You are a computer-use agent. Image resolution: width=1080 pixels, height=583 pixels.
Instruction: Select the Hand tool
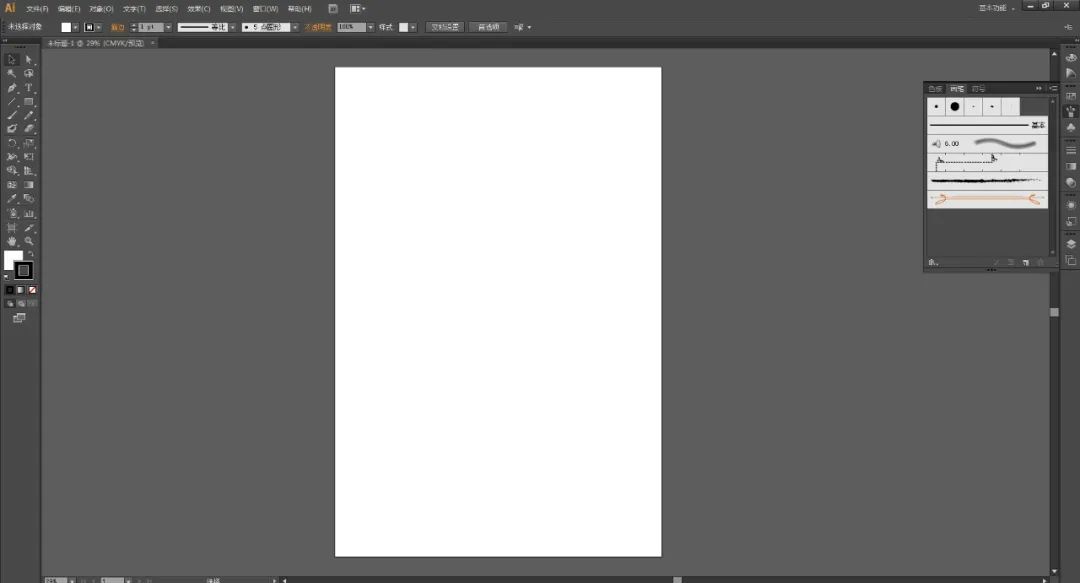tap(12, 241)
